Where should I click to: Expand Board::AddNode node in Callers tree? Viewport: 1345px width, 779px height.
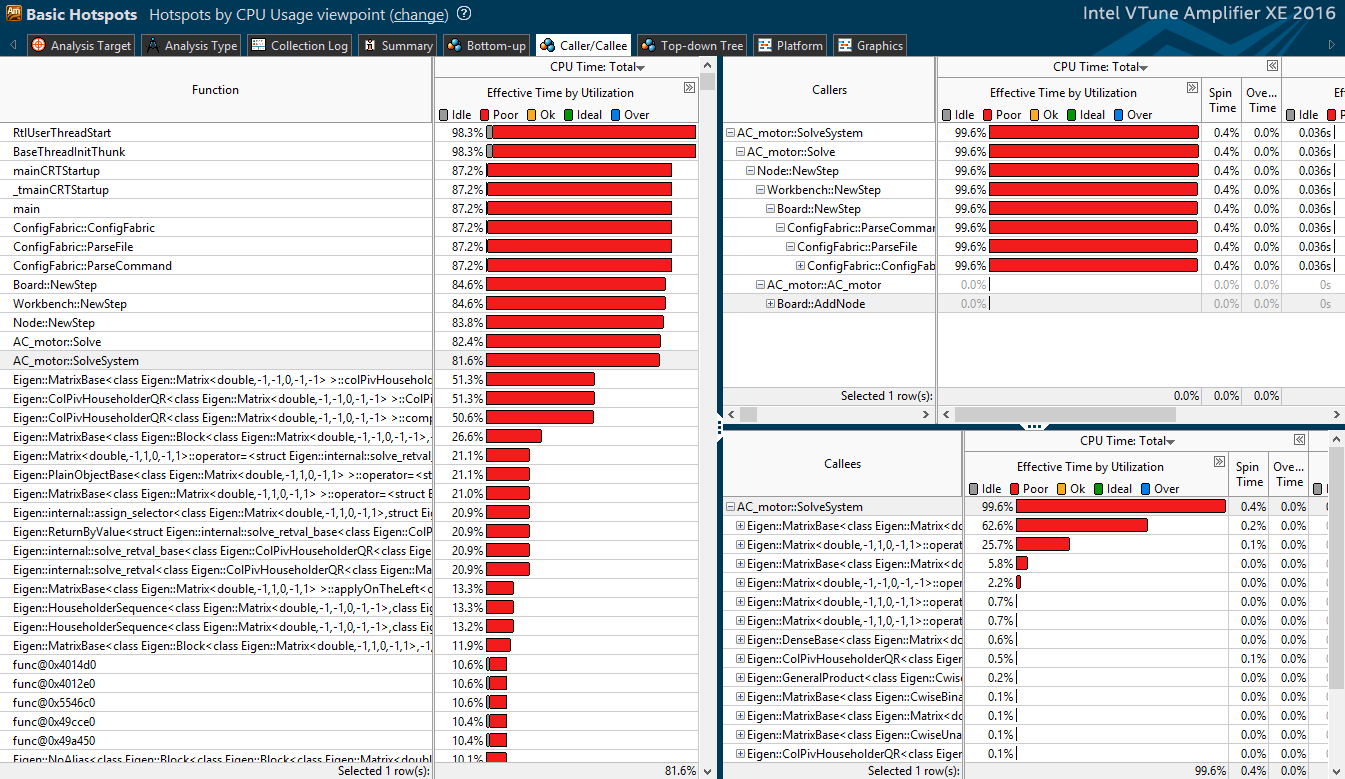click(x=770, y=304)
